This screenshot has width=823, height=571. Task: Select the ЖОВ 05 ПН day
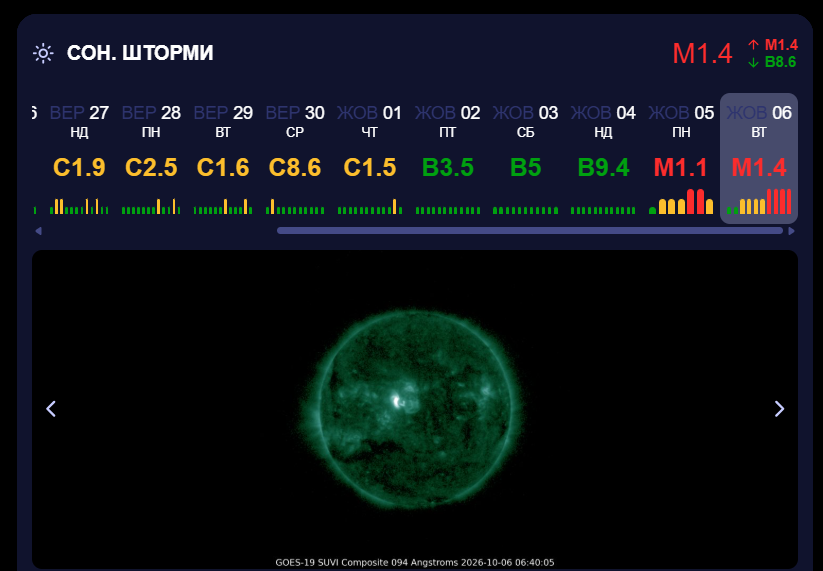pyautogui.click(x=681, y=158)
